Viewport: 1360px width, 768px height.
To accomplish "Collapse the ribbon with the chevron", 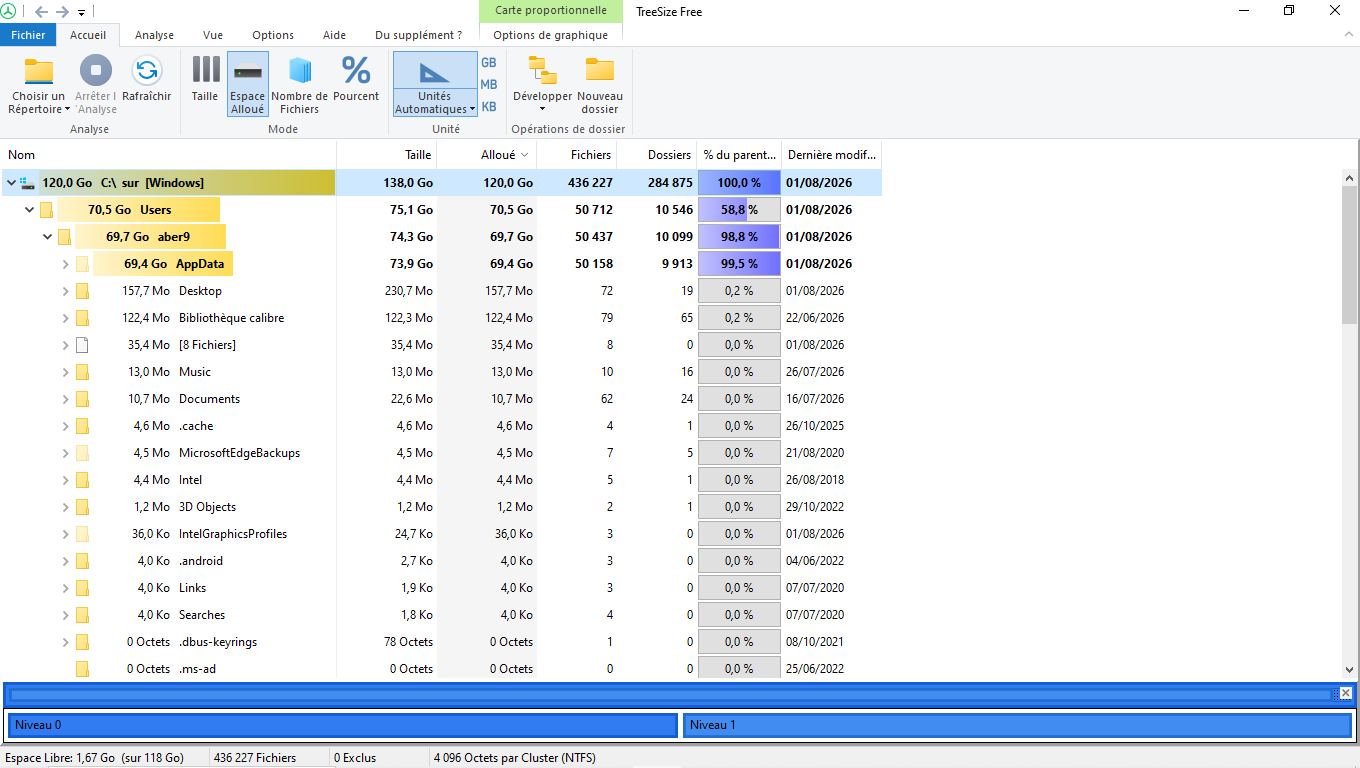I will [x=1348, y=35].
